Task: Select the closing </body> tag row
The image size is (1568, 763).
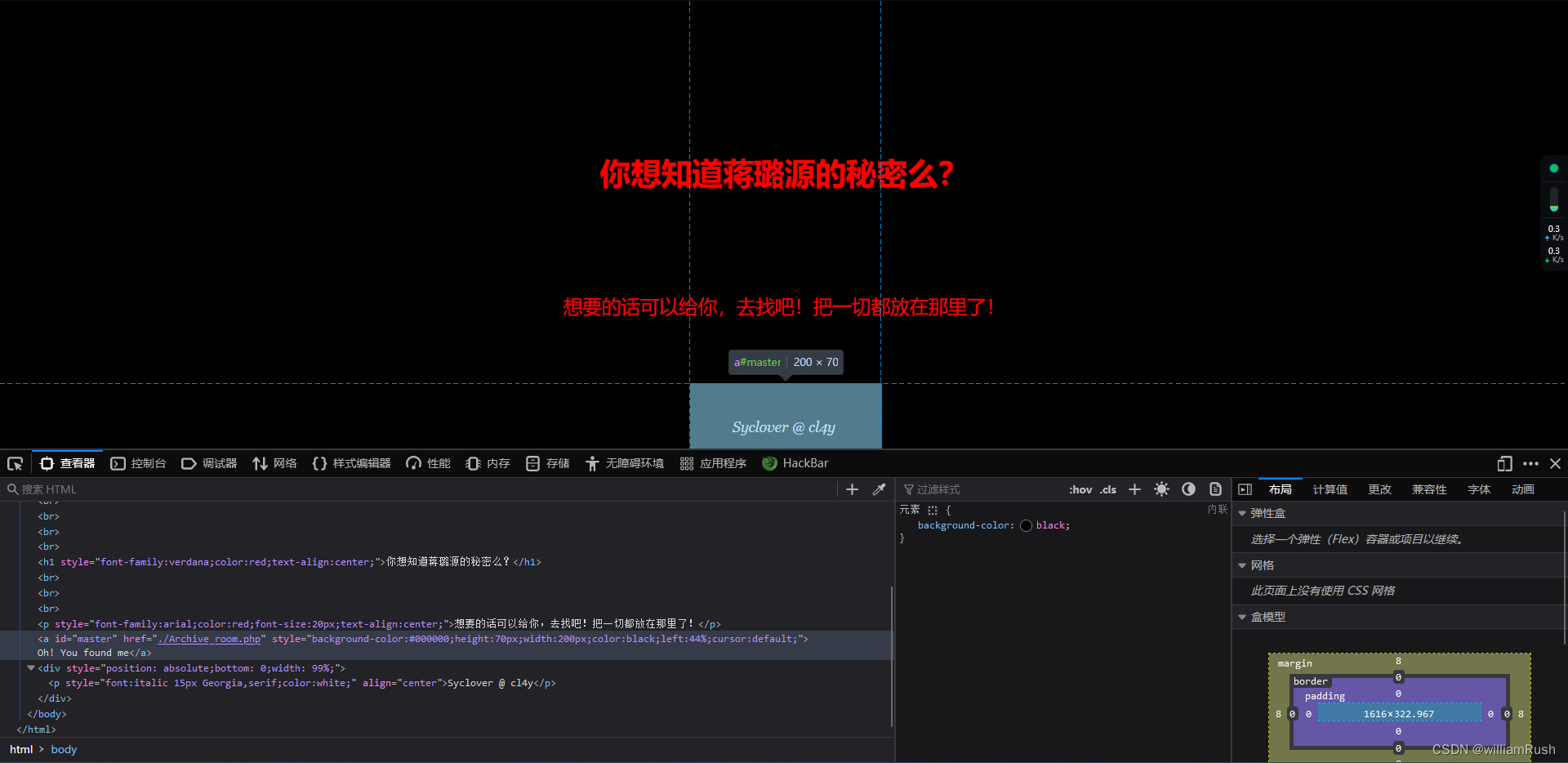Action: click(445, 714)
